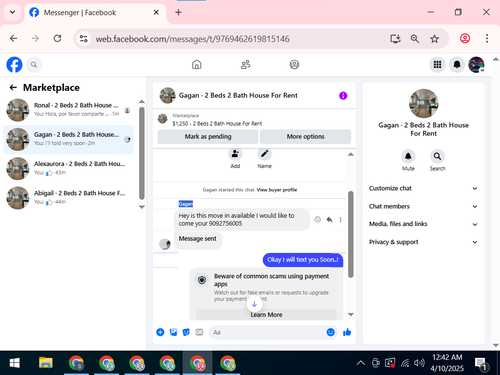Screen dimensions: 500x375
Task: Show hidden system tray icons chevron
Action: click(x=361, y=363)
